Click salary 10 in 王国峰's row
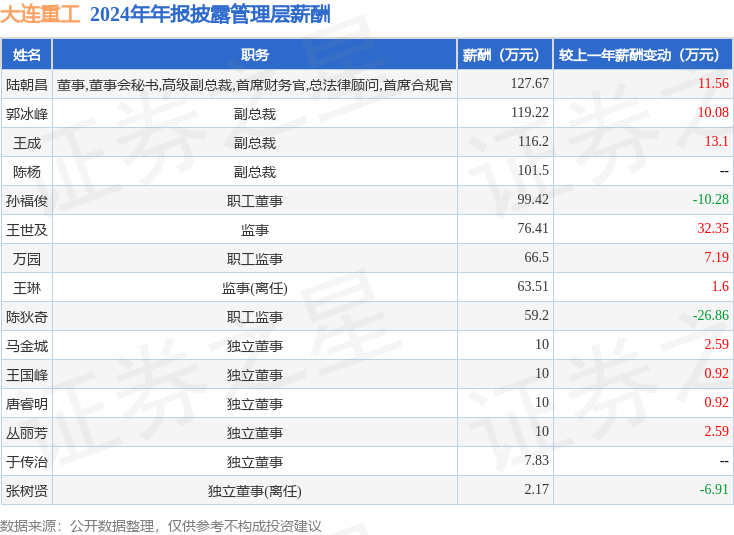Image resolution: width=734 pixels, height=535 pixels. (x=542, y=374)
